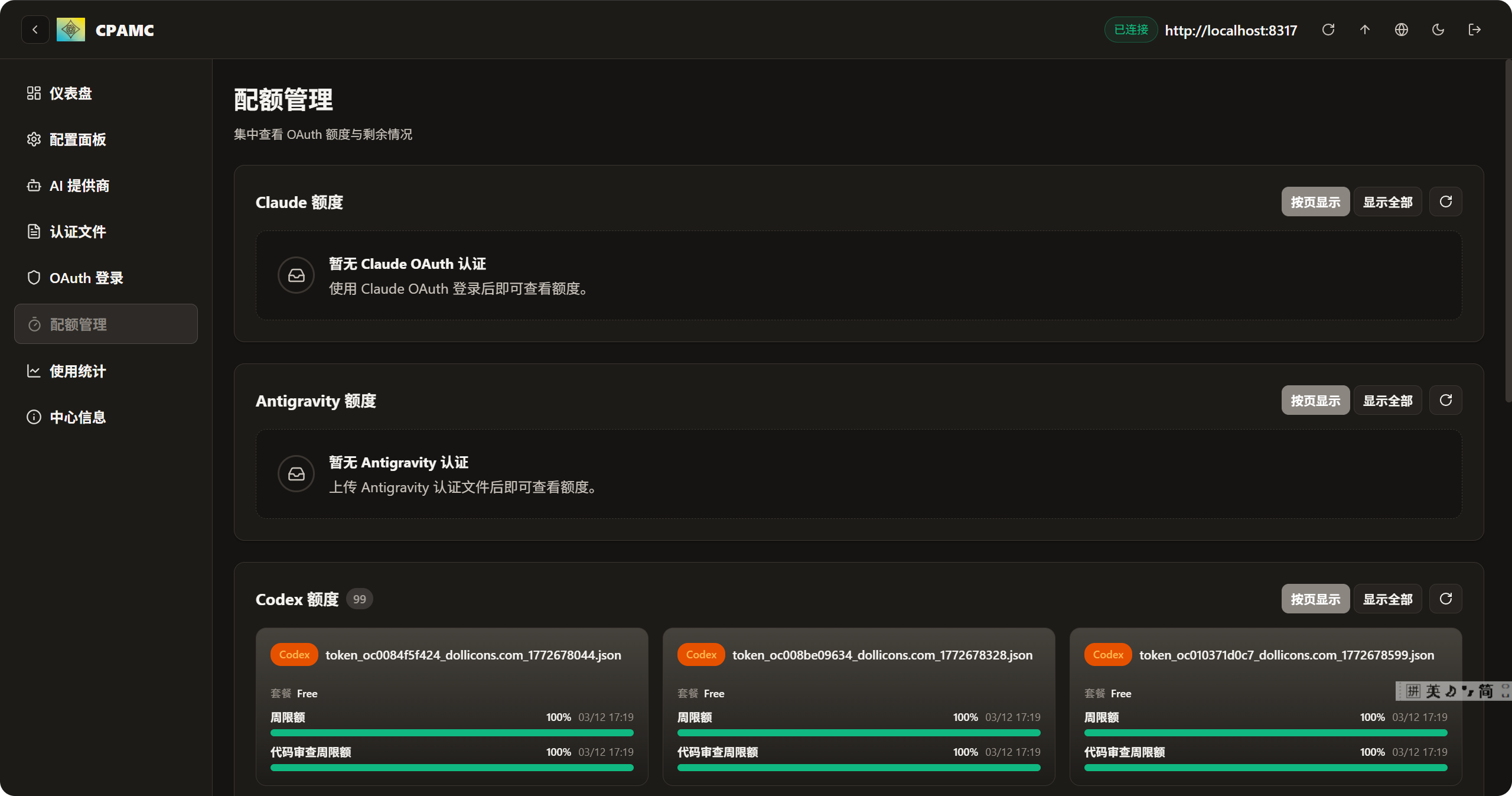Click the token_oc008be09634 Codex card filename

[882, 655]
